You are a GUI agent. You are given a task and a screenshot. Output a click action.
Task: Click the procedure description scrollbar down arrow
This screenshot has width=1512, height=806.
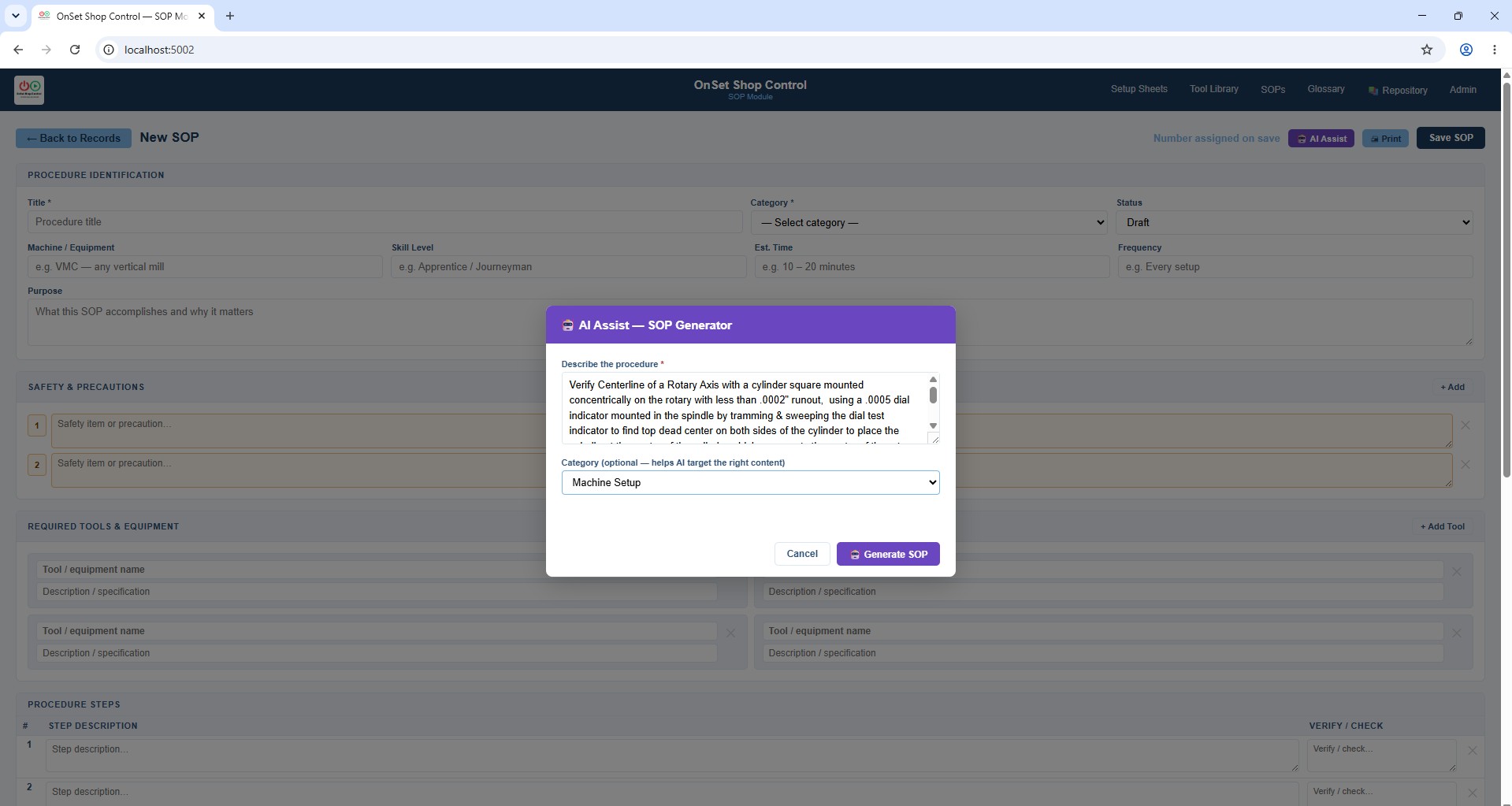(933, 426)
